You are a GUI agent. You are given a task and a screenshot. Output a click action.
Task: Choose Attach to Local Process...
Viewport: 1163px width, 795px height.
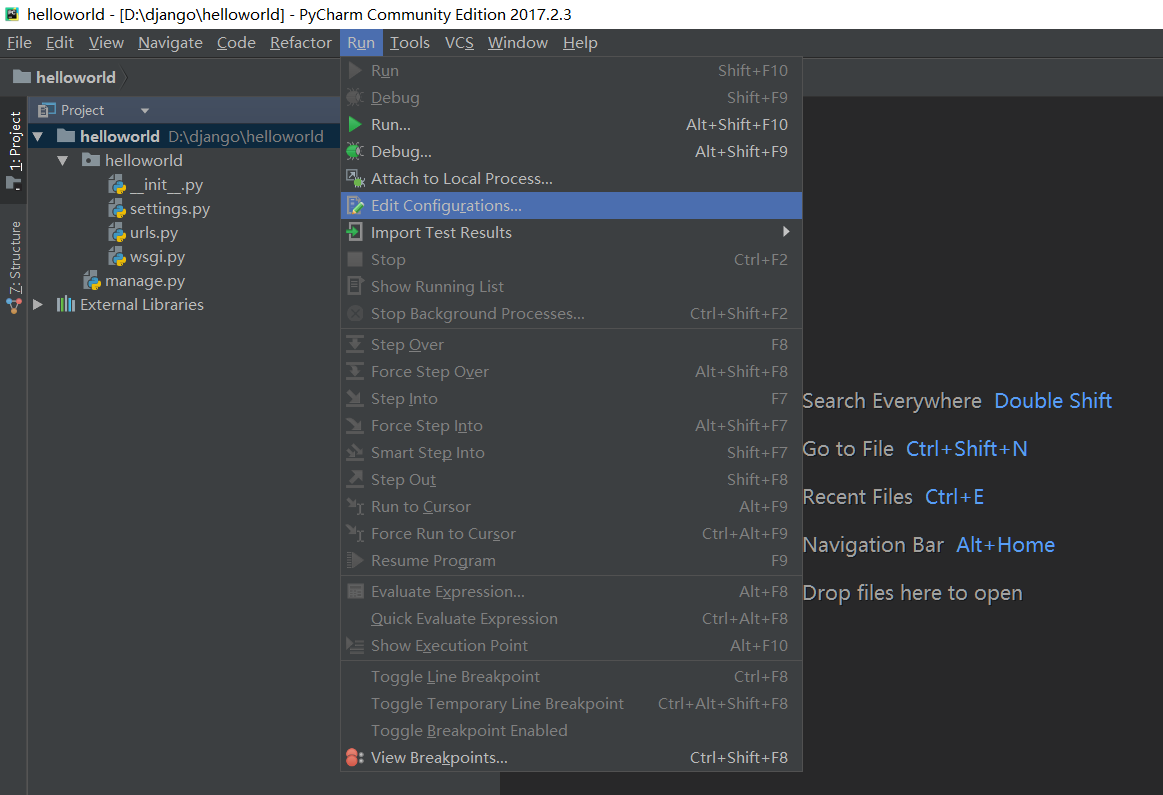tap(571, 179)
